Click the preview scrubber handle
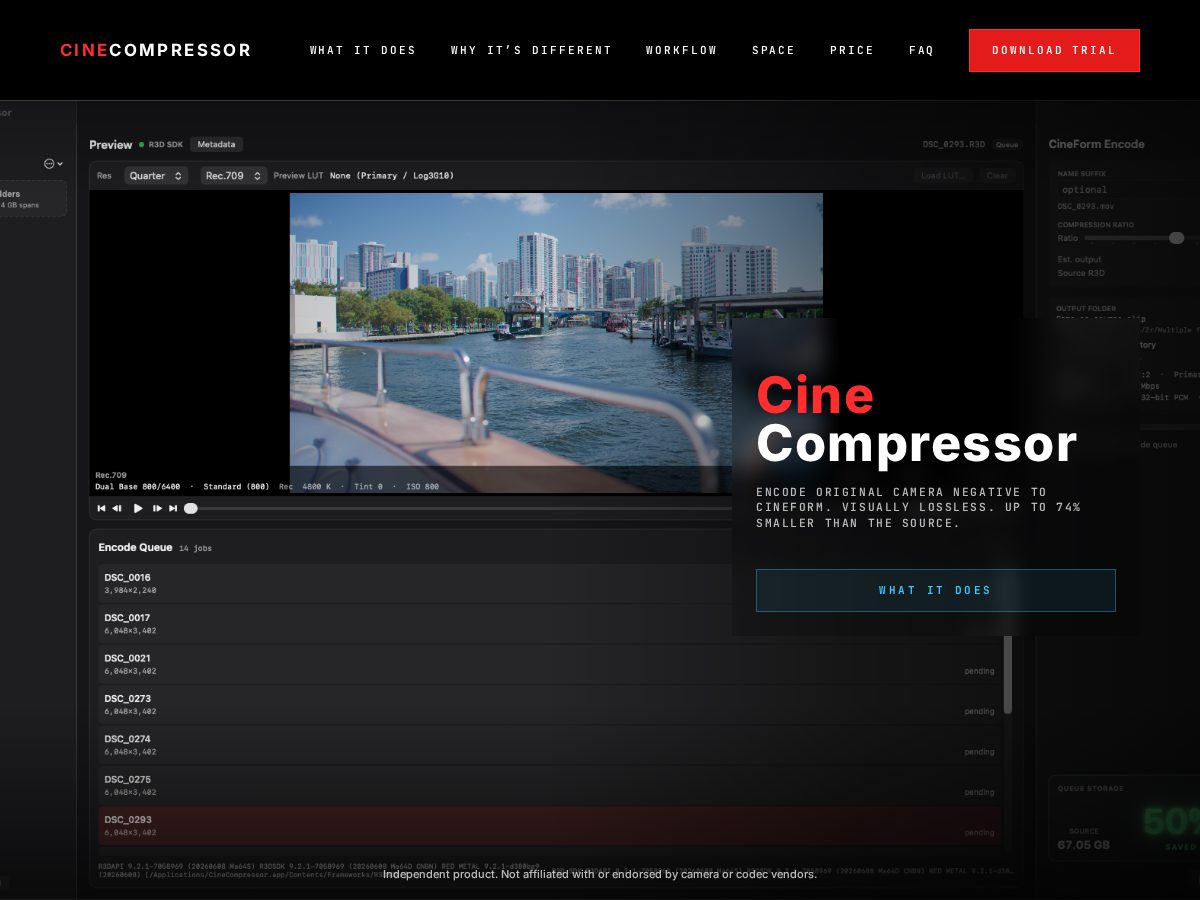Image resolution: width=1200 pixels, height=900 pixels. pyautogui.click(x=191, y=508)
